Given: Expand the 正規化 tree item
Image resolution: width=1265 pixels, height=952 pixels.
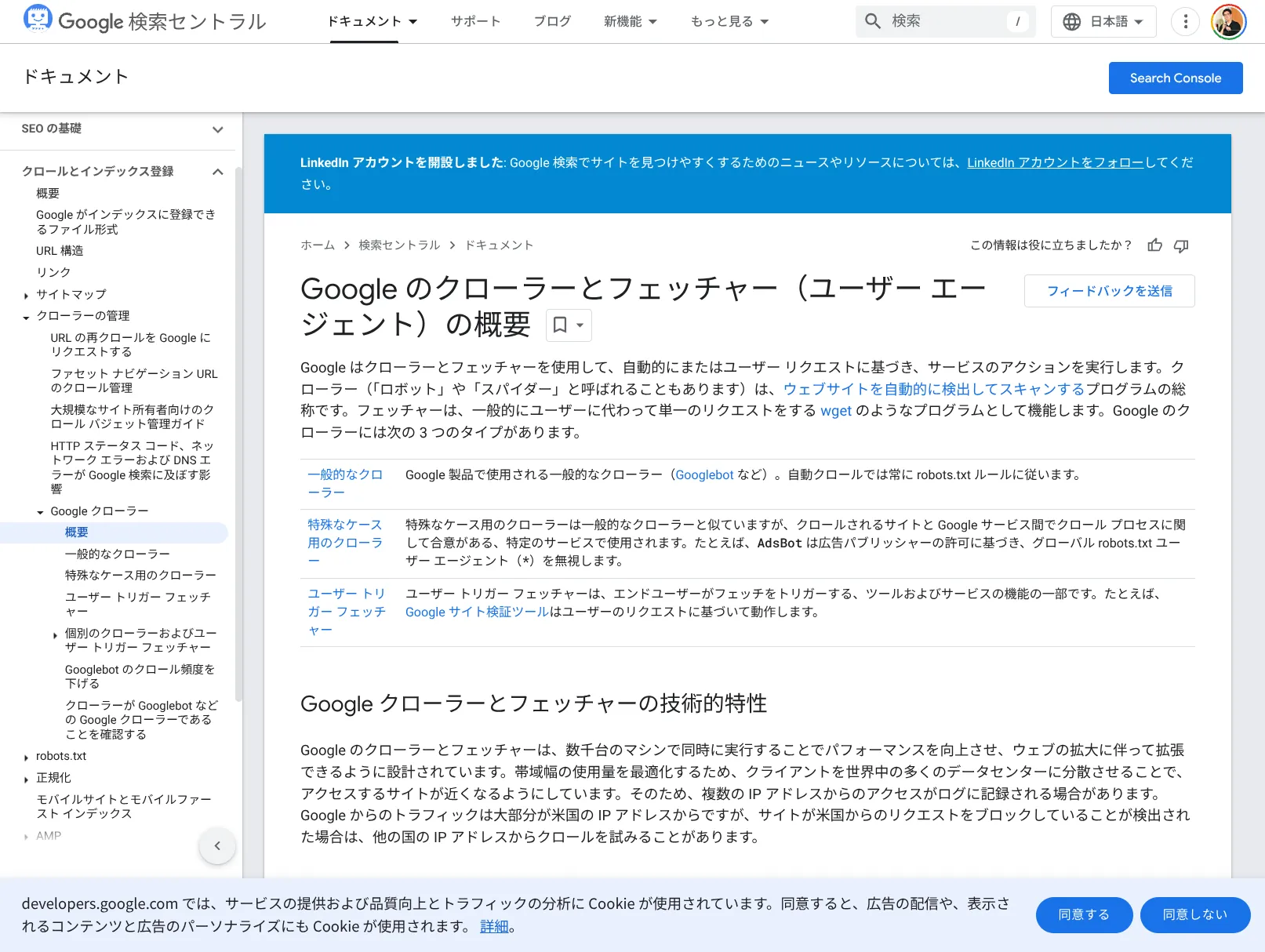Looking at the screenshot, I should (27, 779).
